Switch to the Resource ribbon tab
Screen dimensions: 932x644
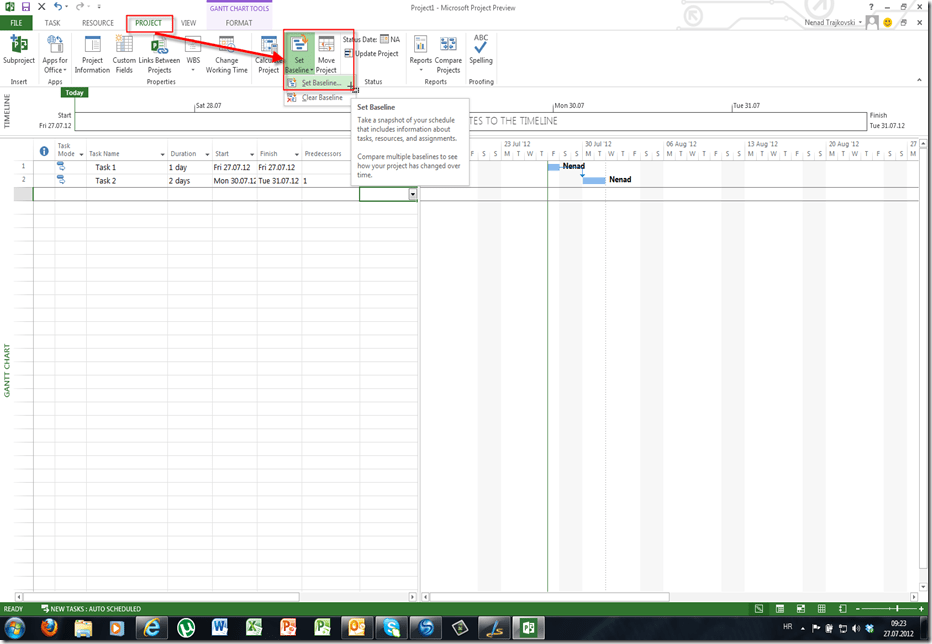point(98,22)
